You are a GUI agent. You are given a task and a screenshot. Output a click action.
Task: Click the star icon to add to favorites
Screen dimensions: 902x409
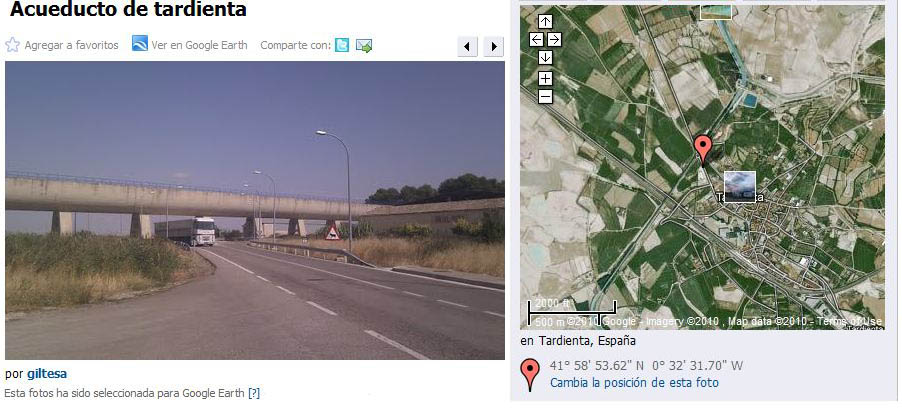(x=12, y=45)
